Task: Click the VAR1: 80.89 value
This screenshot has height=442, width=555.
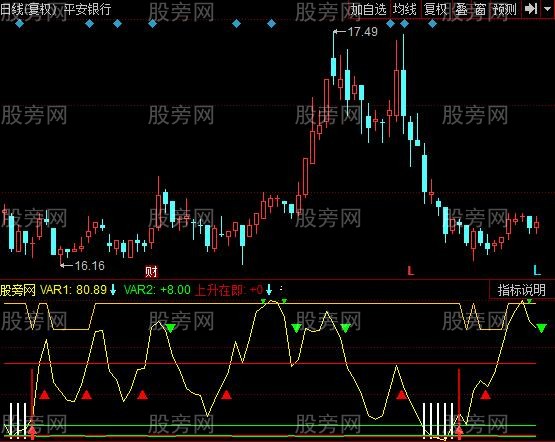Action: (x=73, y=290)
